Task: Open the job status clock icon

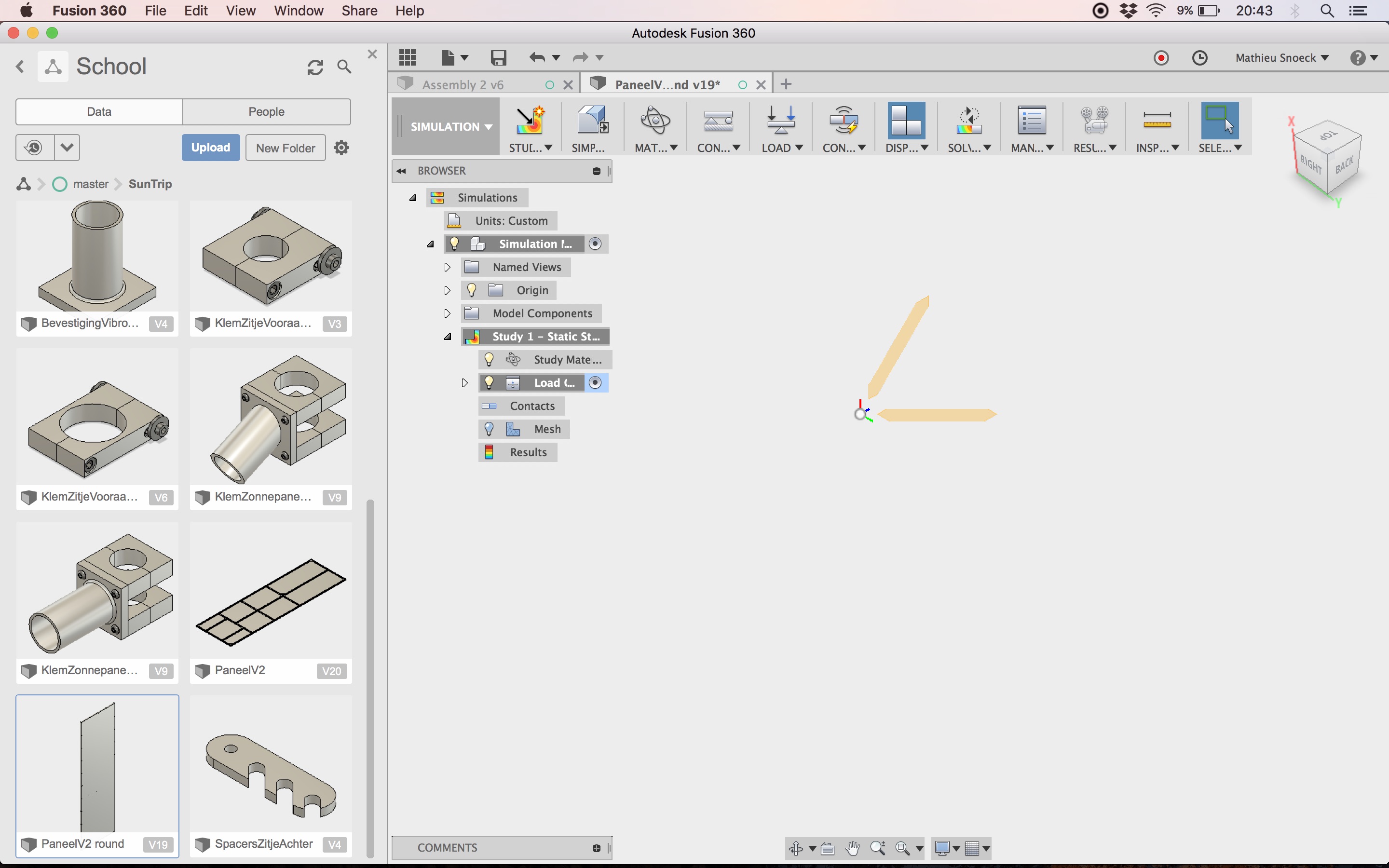Action: tap(1199, 57)
